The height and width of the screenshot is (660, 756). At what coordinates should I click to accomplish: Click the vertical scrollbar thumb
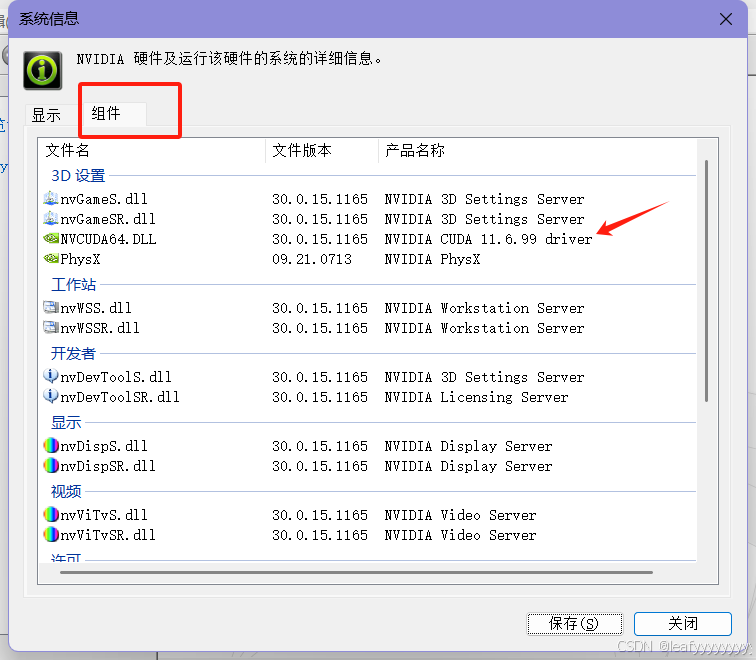[x=706, y=281]
